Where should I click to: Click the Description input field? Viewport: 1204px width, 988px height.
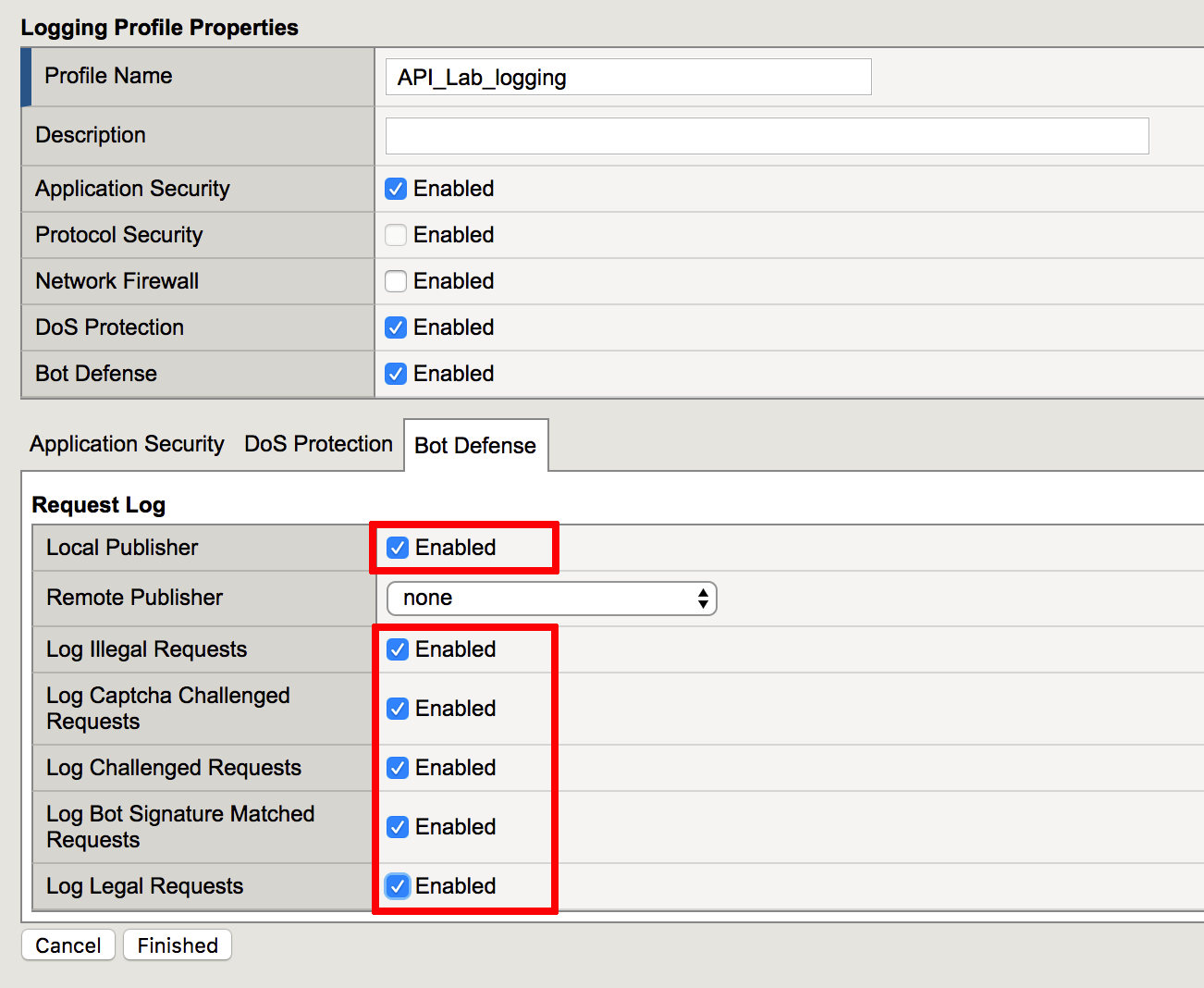[x=768, y=136]
